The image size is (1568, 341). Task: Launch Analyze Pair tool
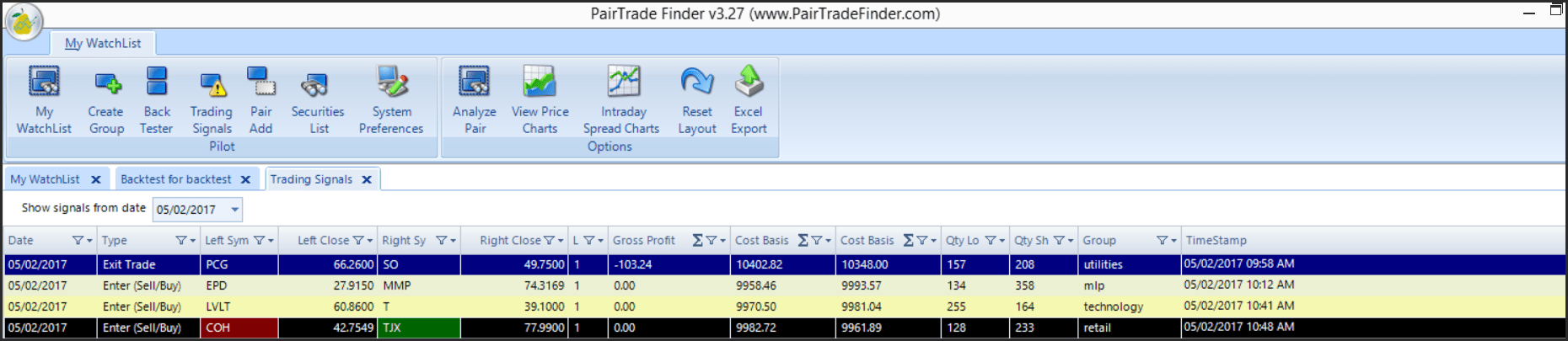[475, 99]
